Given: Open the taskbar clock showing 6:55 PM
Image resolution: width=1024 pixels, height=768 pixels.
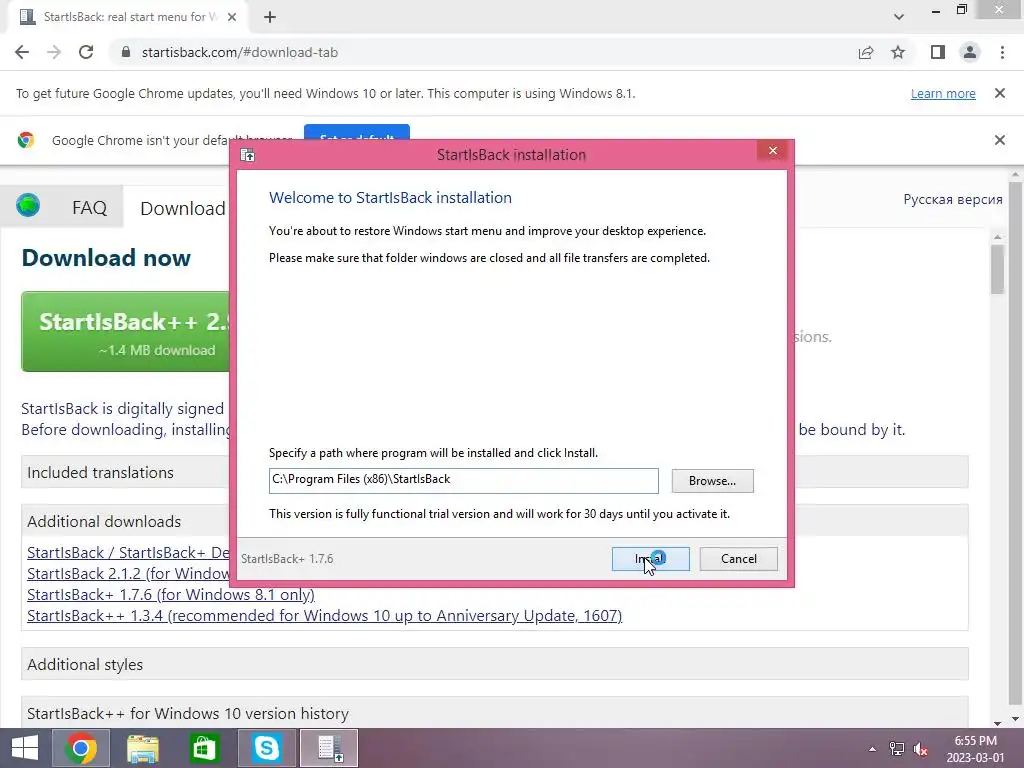Looking at the screenshot, I should [976, 749].
